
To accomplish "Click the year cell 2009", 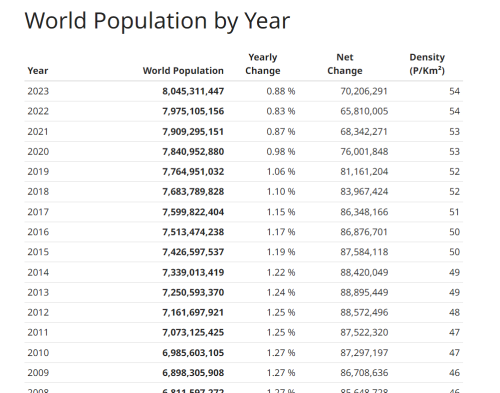I will pyautogui.click(x=38, y=373).
